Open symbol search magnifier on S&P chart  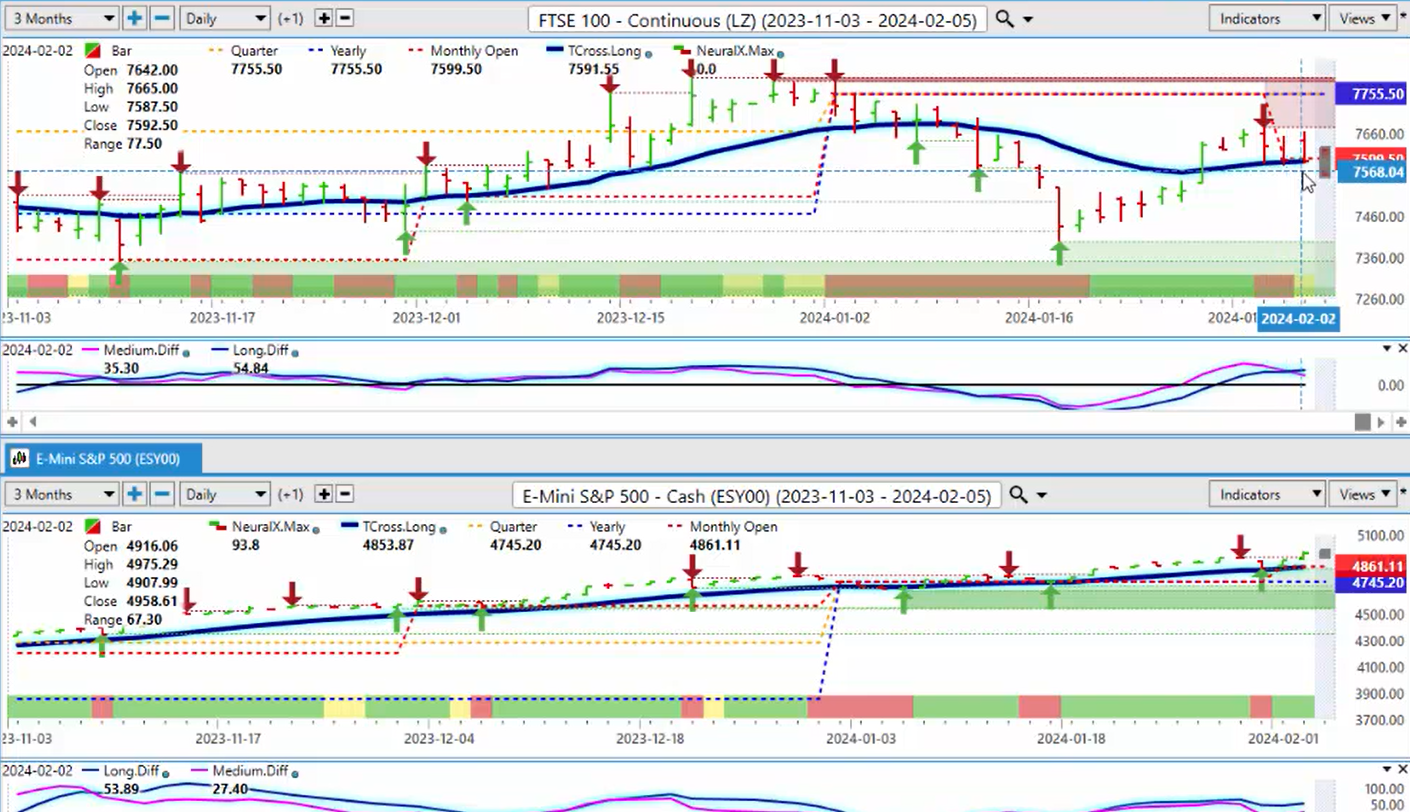click(x=1018, y=495)
